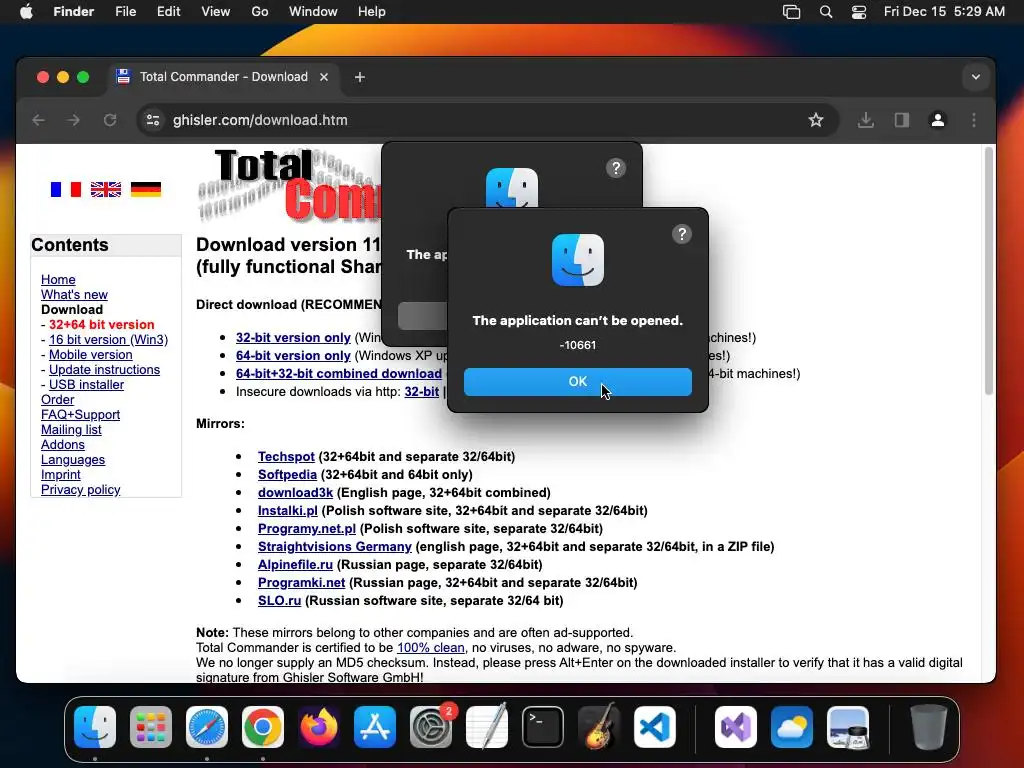The width and height of the screenshot is (1024, 768).
Task: Click OK in the front error dialog
Action: 577,381
